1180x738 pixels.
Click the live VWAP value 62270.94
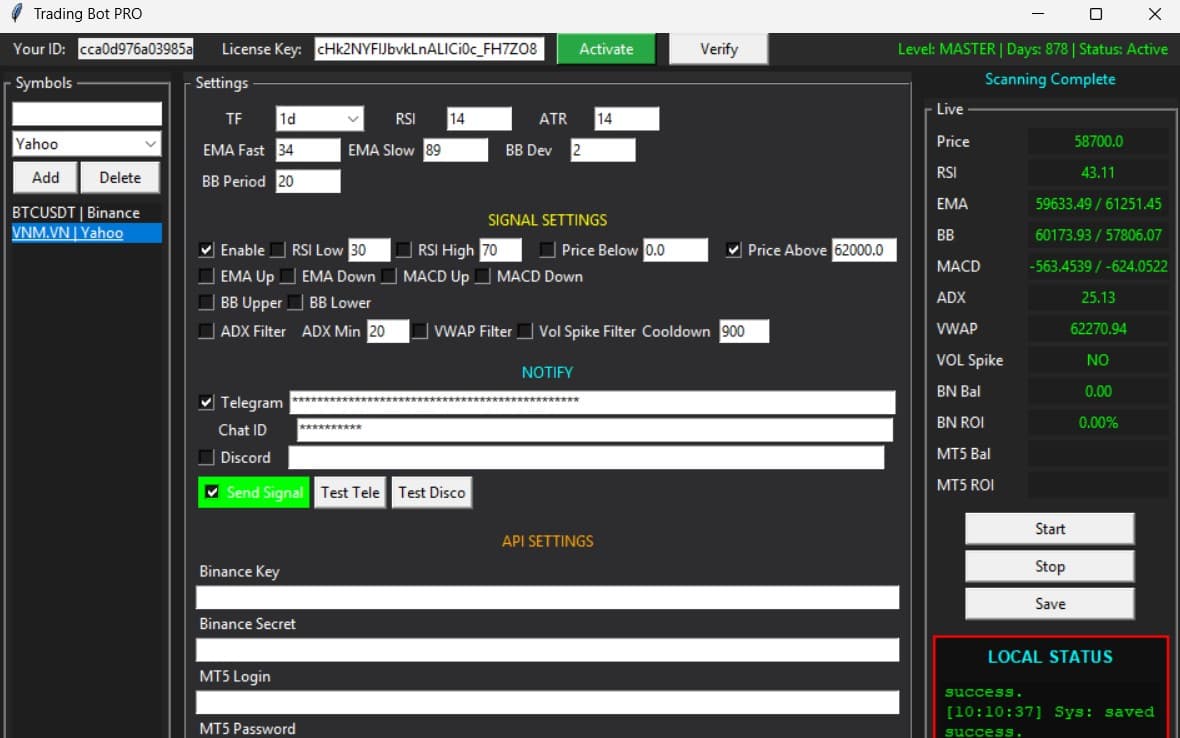1098,329
